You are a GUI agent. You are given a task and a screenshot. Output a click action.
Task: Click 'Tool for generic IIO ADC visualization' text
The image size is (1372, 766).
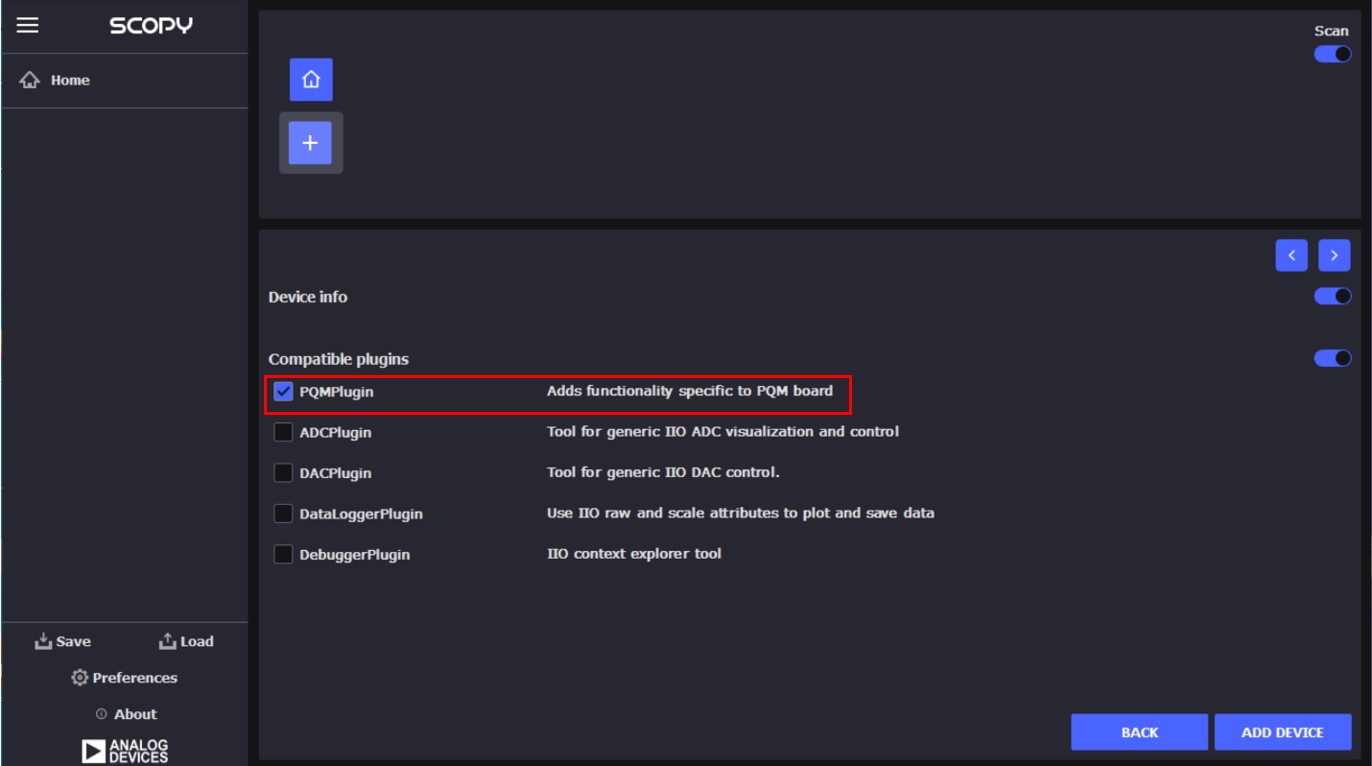click(x=723, y=432)
